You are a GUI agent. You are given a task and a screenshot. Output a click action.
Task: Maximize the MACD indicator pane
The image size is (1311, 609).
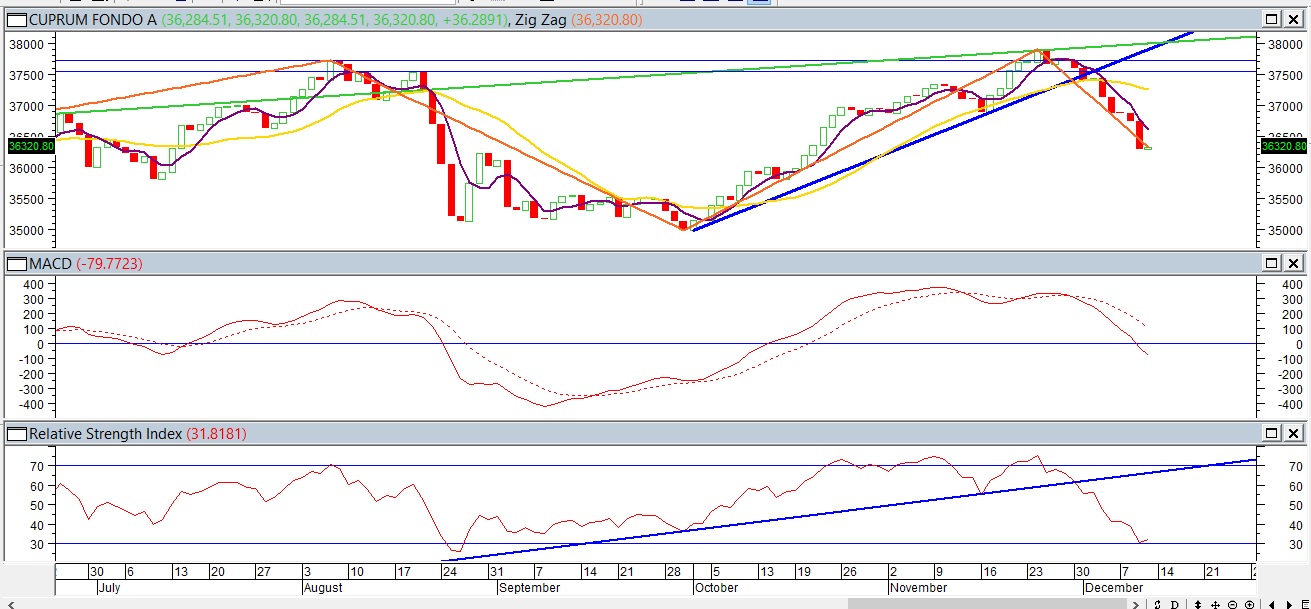pyautogui.click(x=1271, y=263)
